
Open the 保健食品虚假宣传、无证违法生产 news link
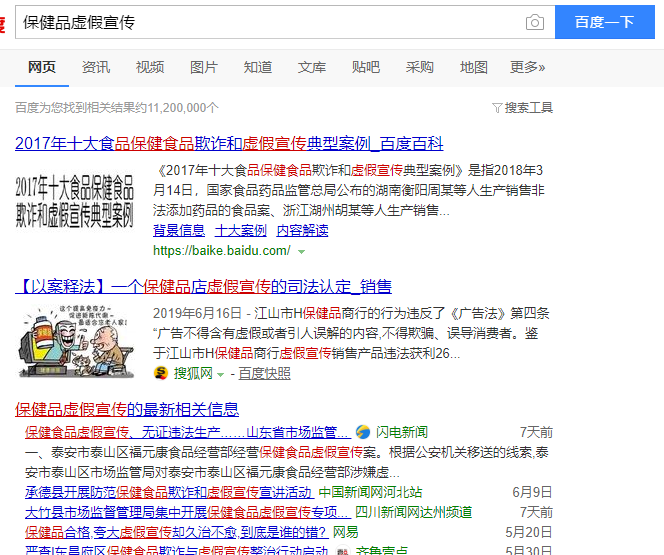pyautogui.click(x=188, y=432)
